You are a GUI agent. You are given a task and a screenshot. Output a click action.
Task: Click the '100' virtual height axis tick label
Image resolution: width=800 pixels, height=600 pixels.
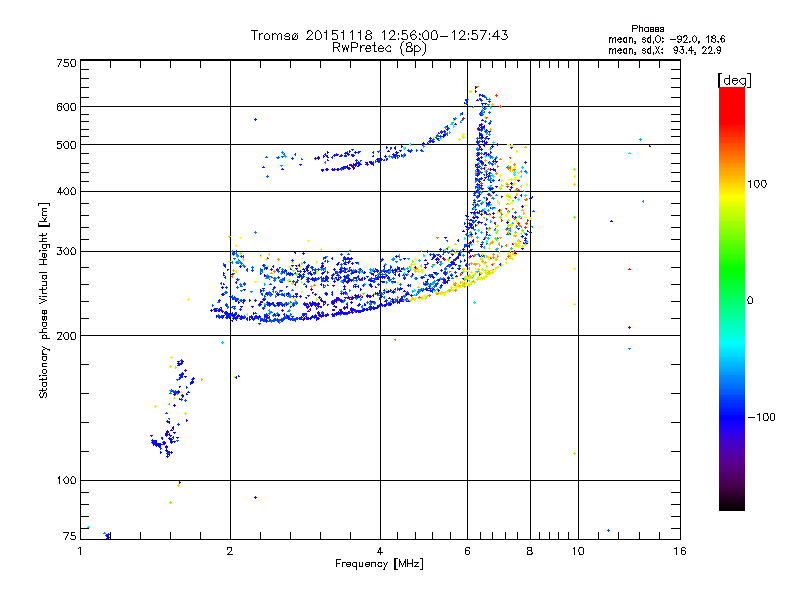tap(67, 481)
